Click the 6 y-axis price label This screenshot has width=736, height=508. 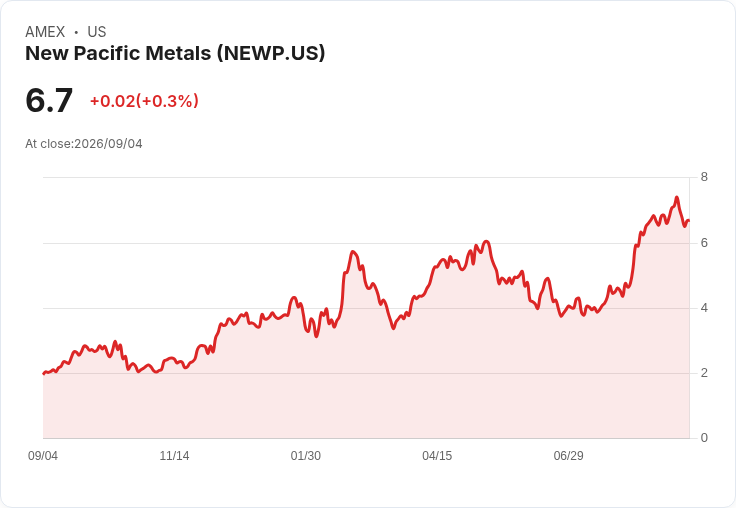[x=704, y=243]
